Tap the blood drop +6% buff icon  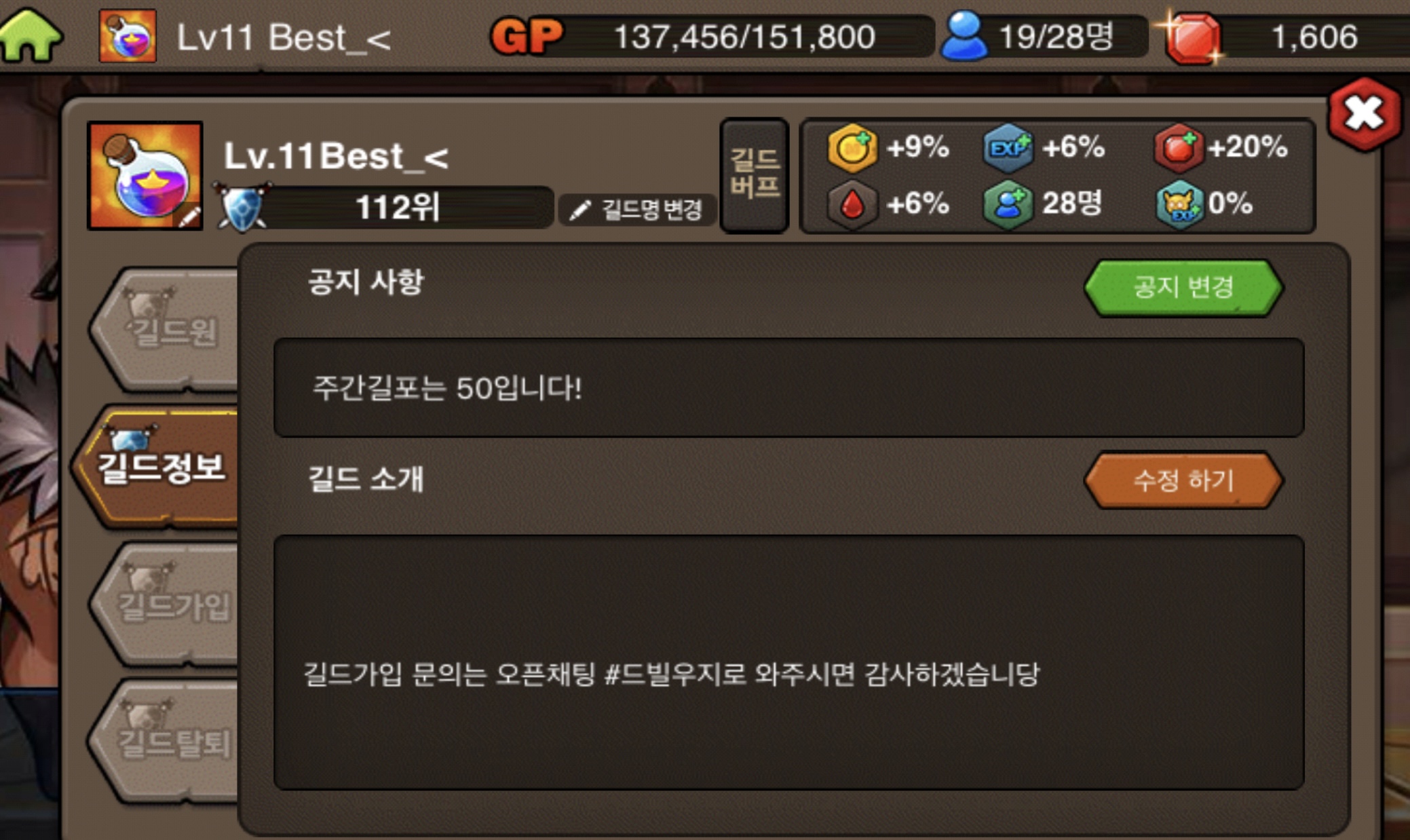852,204
